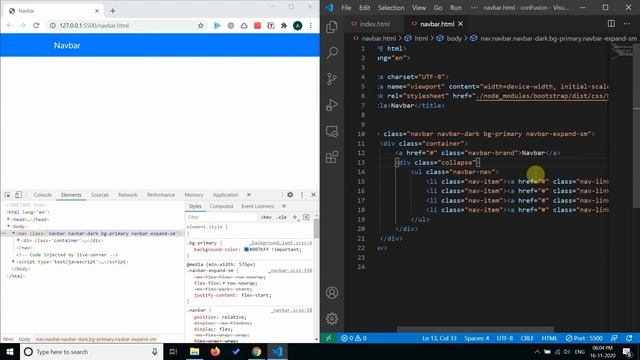Click the editor horizontal scrollbar

tap(475, 329)
